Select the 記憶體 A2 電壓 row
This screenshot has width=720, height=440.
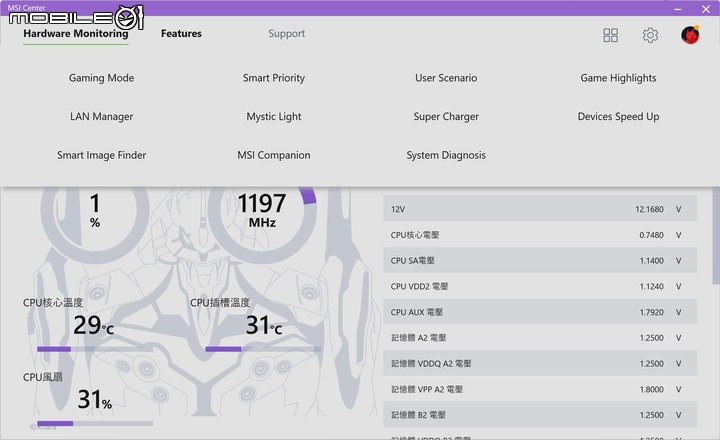coord(540,338)
